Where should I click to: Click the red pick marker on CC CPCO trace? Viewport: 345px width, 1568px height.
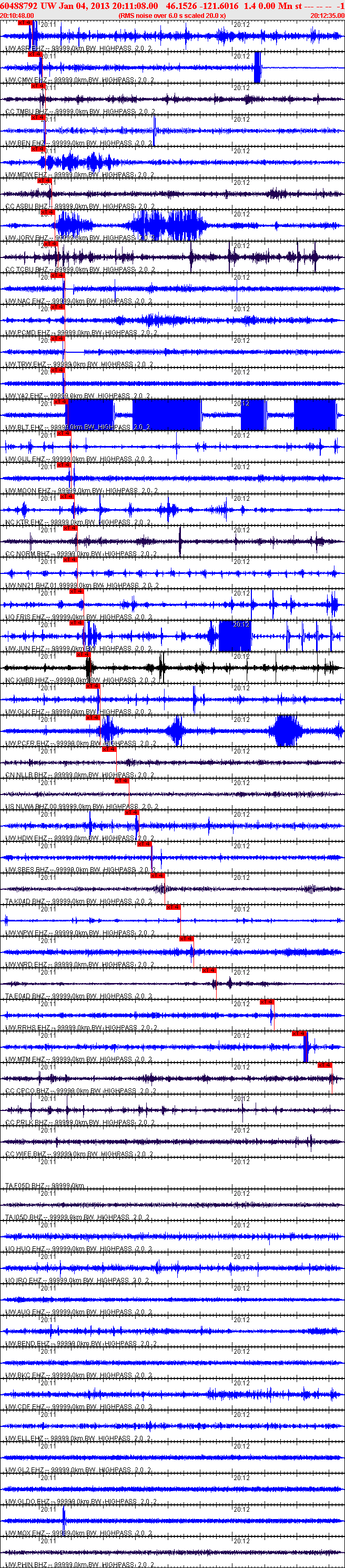pos(324,1065)
